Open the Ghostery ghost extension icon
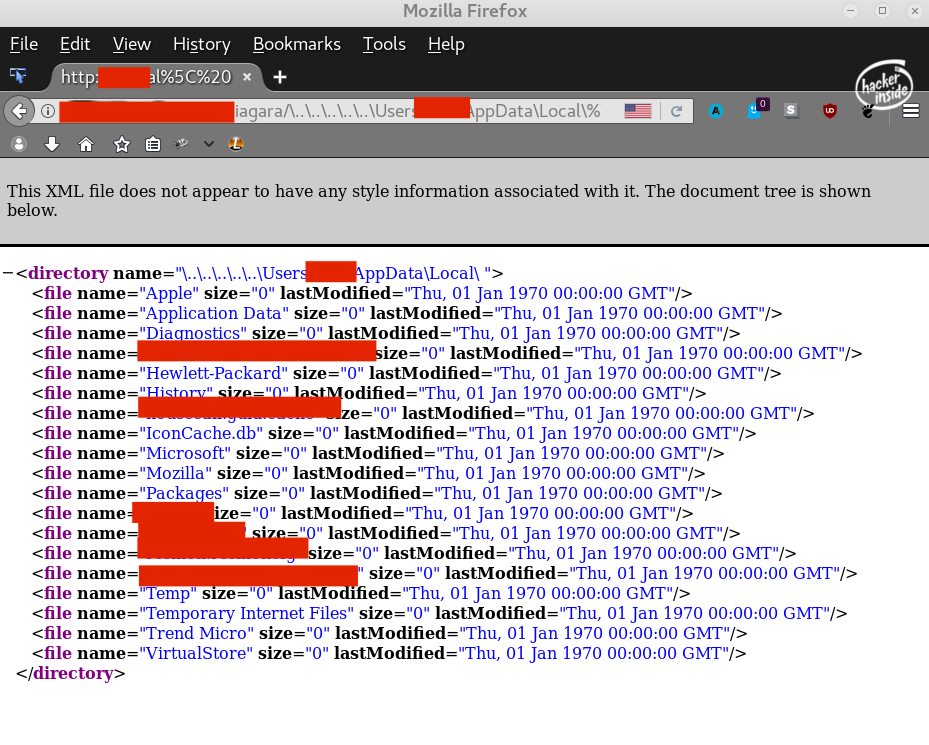The height and width of the screenshot is (745, 929). [754, 110]
